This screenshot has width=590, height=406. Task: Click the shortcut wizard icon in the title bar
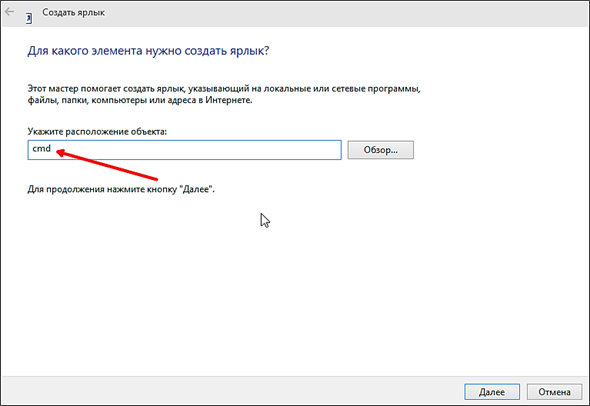[29, 18]
